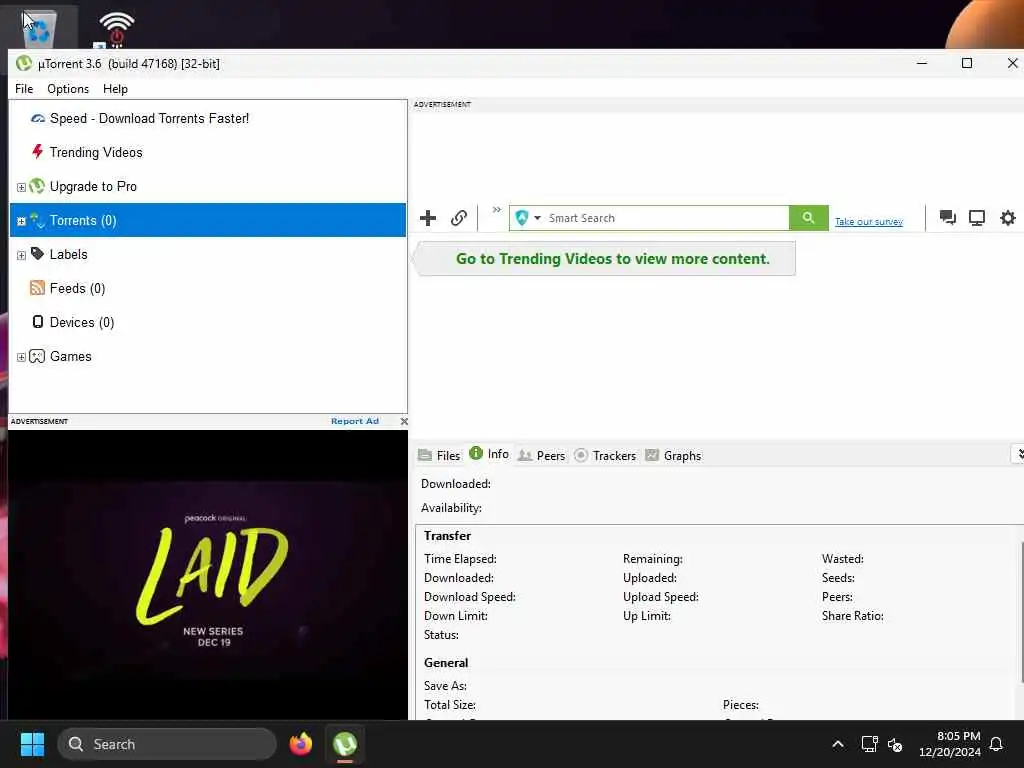
Task: Collapse detail pane with double-arrow button
Action: tap(1019, 454)
